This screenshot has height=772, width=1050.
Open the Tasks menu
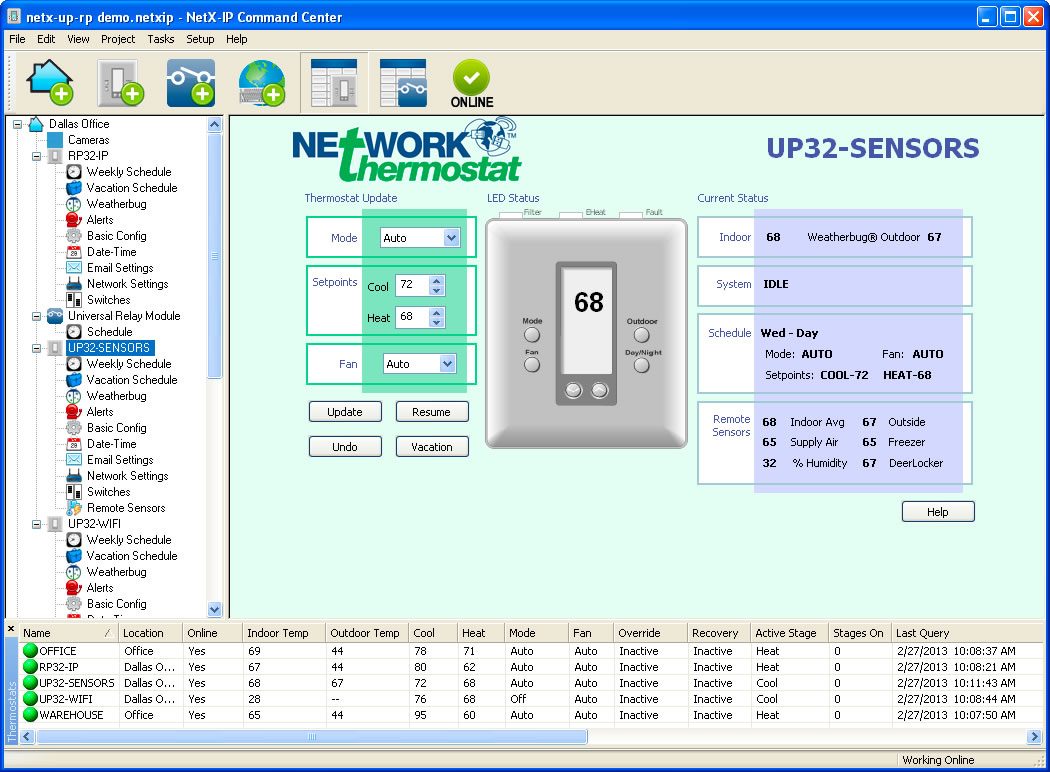point(161,39)
